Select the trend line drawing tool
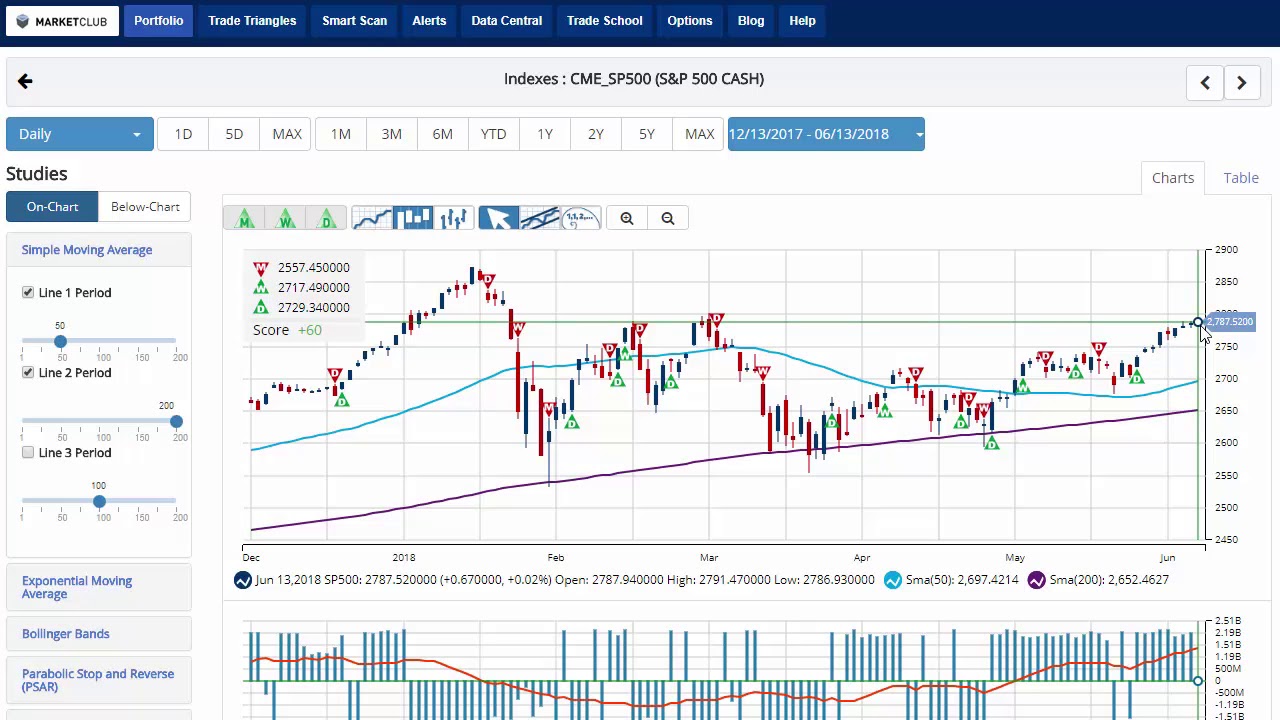 (540, 218)
